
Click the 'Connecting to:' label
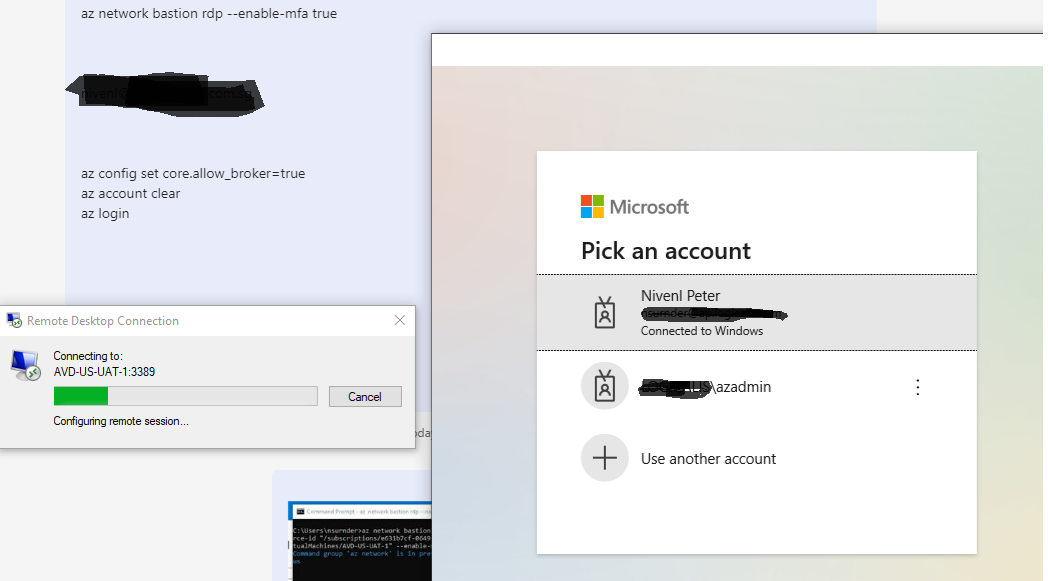88,356
